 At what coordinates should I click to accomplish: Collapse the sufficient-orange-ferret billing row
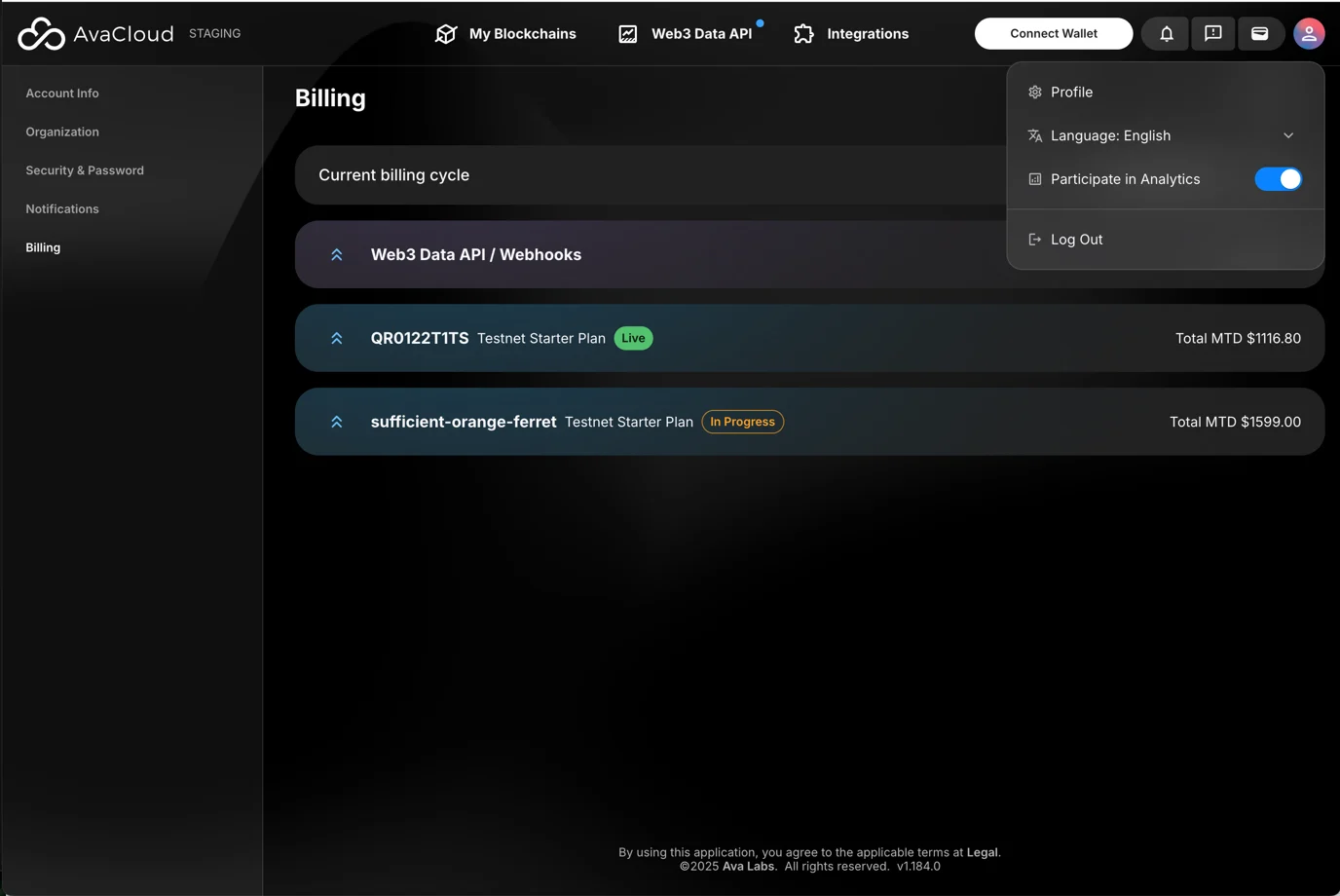(337, 423)
